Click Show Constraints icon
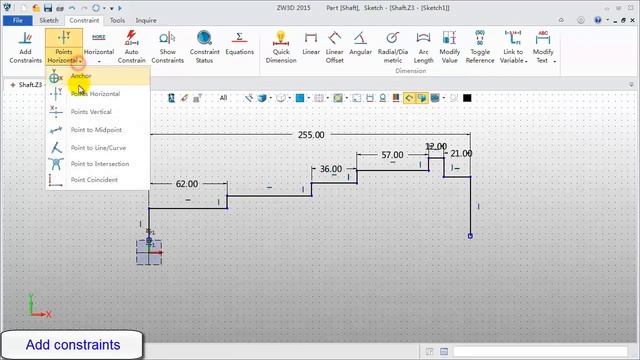Image resolution: width=640 pixels, height=360 pixels. pyautogui.click(x=167, y=38)
